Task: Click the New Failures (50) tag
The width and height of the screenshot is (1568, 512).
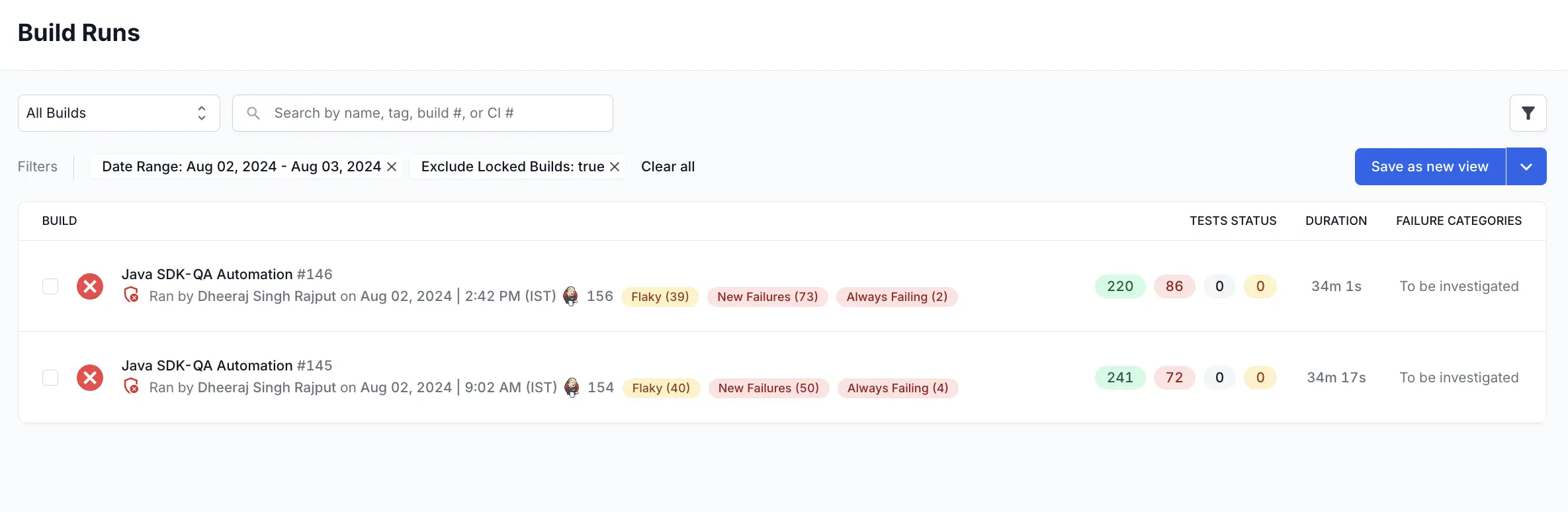Action: point(769,388)
